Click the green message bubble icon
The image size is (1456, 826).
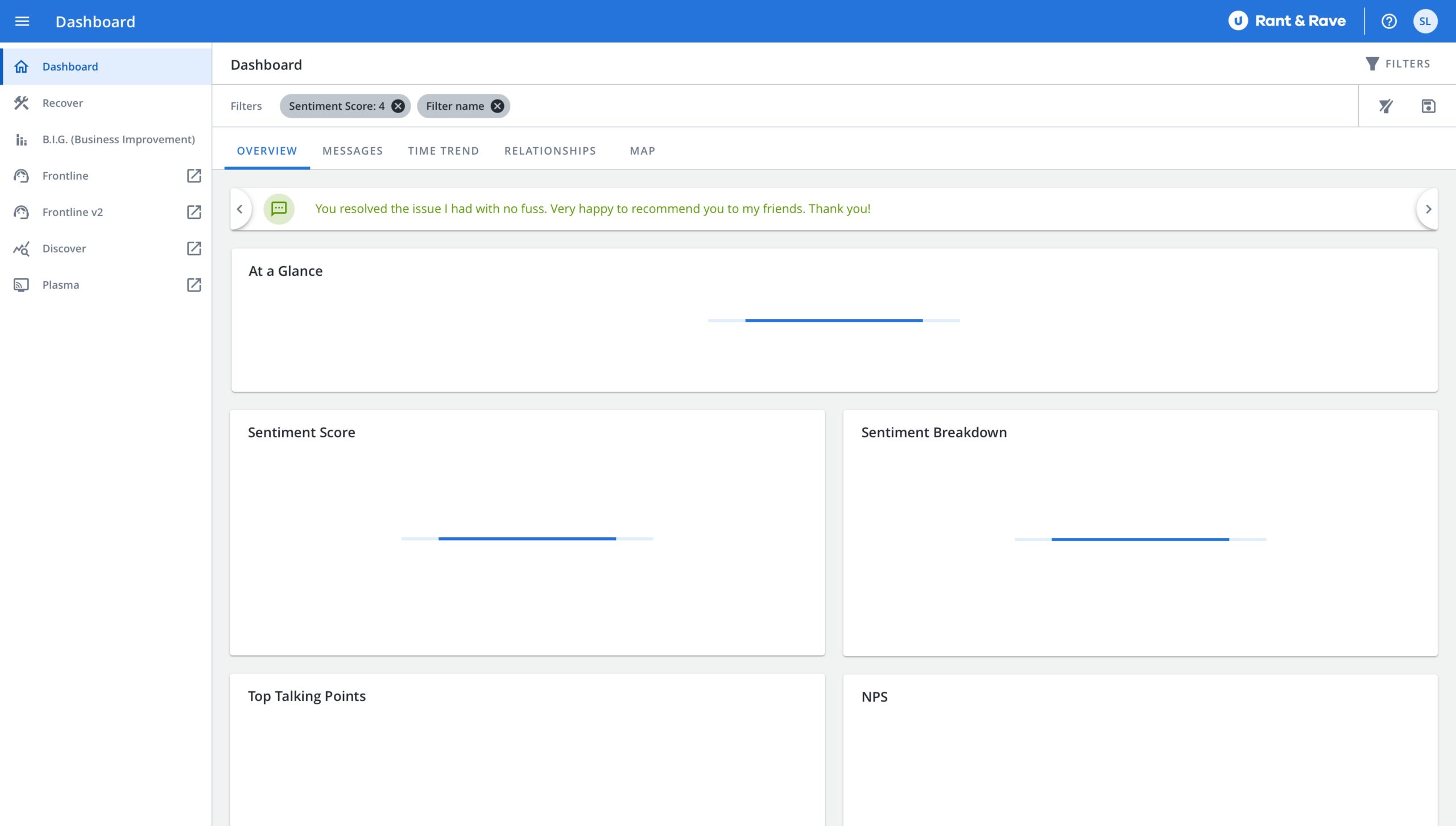click(x=279, y=209)
